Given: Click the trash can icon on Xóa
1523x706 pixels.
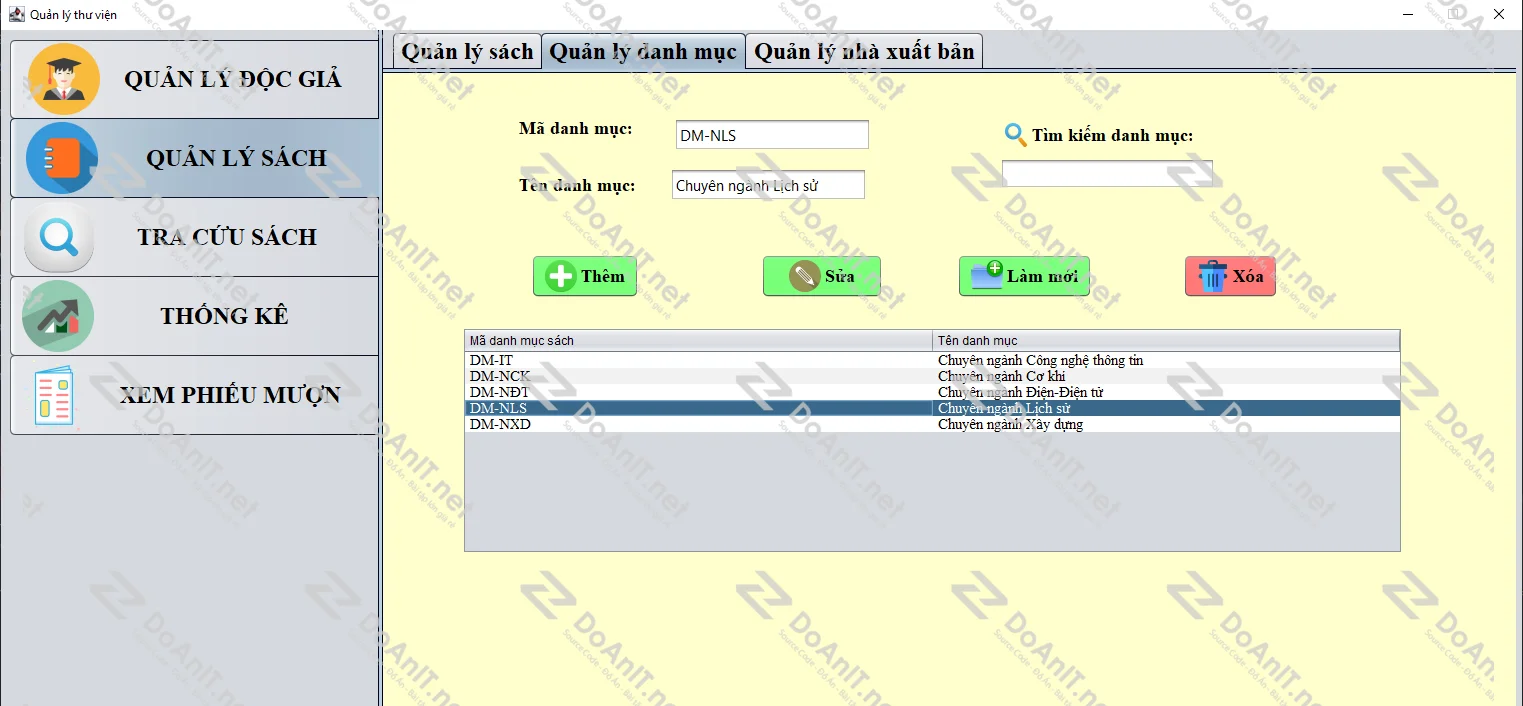Looking at the screenshot, I should coord(1212,277).
